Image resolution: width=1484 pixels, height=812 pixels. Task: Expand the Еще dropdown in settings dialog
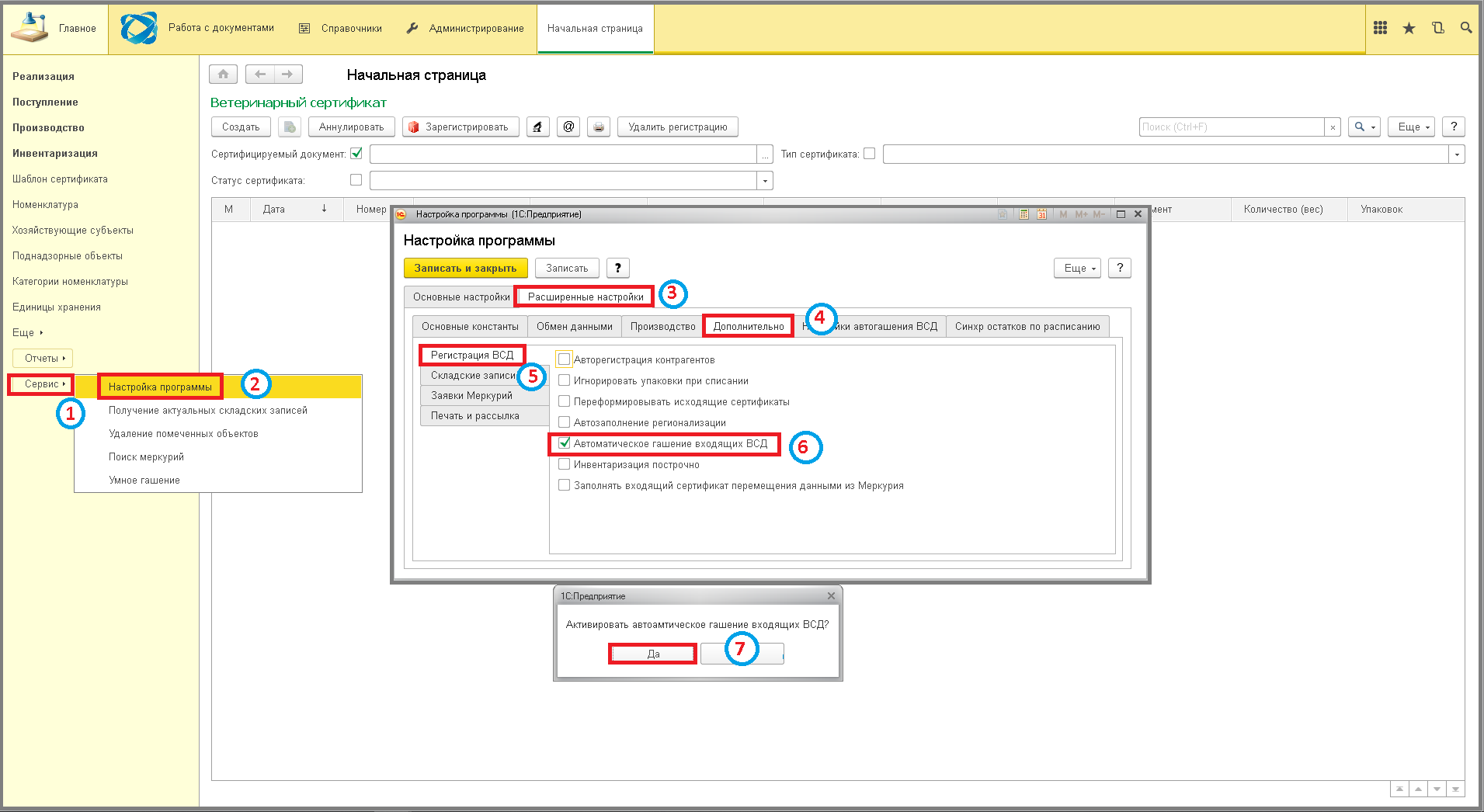(1077, 268)
